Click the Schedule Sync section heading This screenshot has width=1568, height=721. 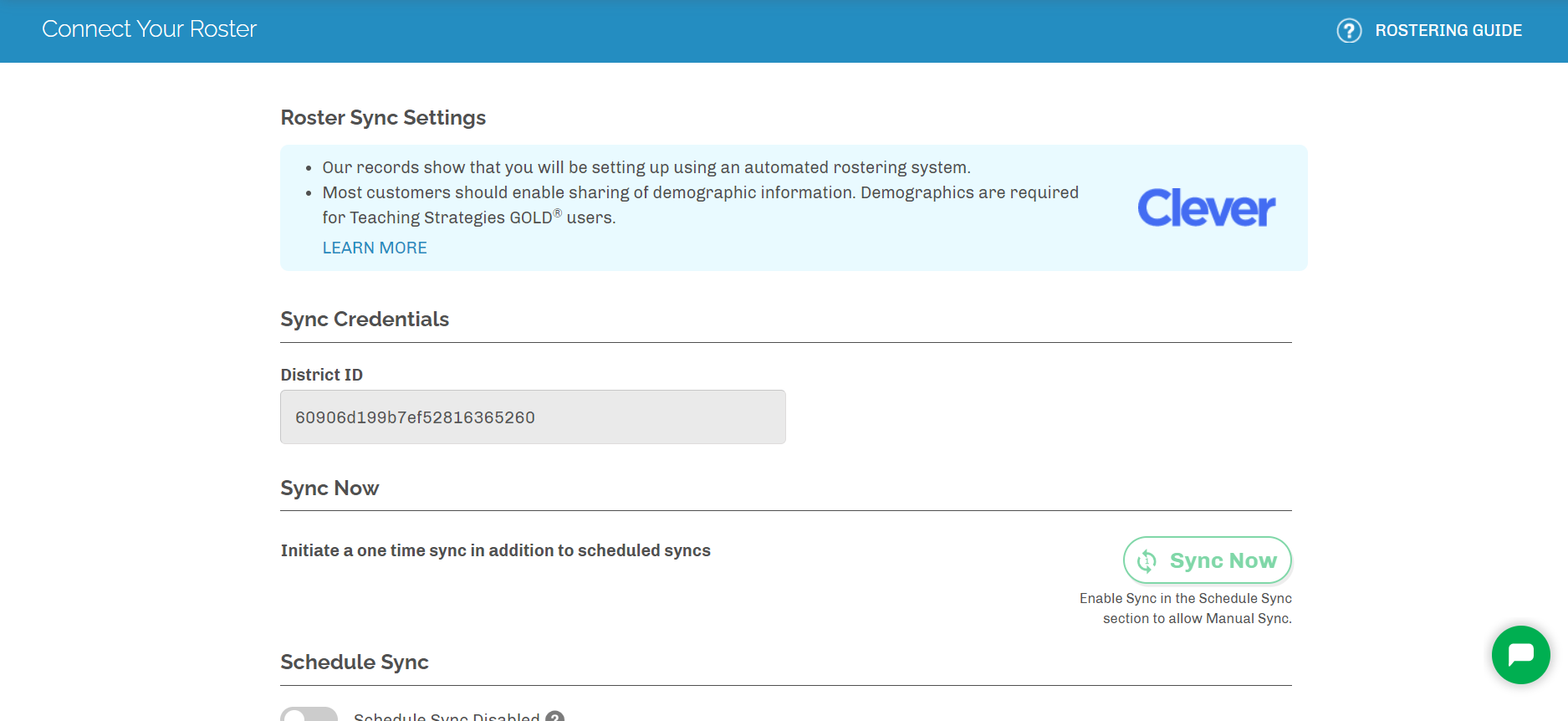pyautogui.click(x=355, y=662)
